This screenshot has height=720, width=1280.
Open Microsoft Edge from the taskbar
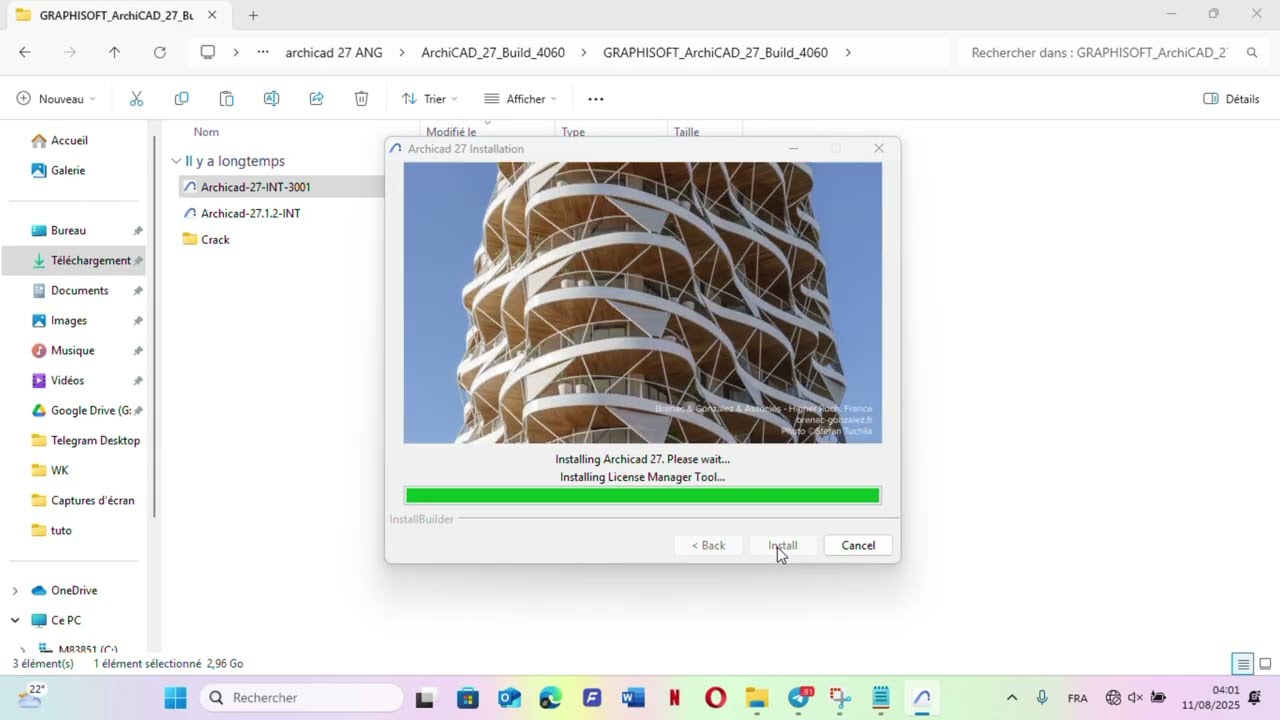(x=550, y=697)
